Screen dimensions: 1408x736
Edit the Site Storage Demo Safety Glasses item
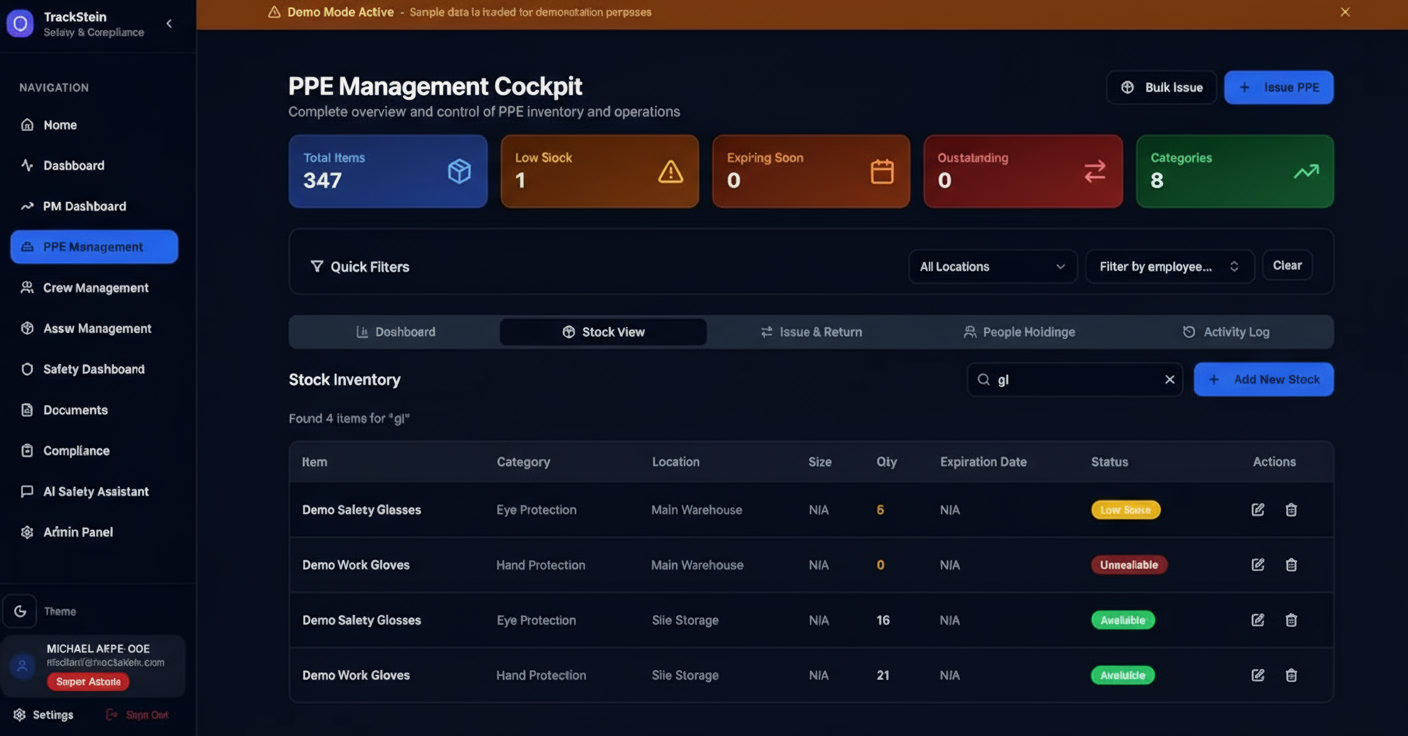click(x=1258, y=620)
